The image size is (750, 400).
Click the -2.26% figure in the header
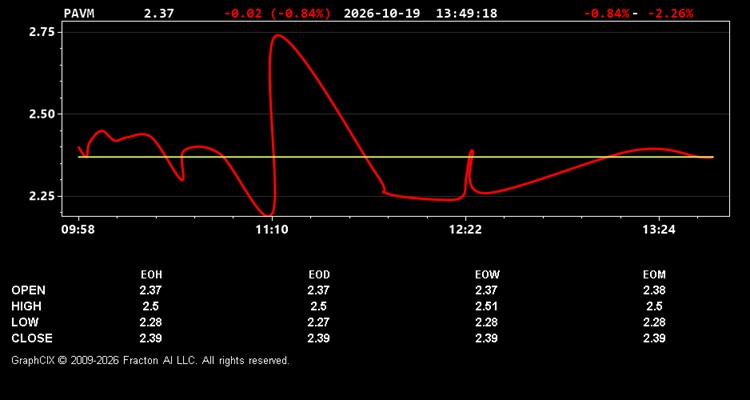tap(670, 13)
